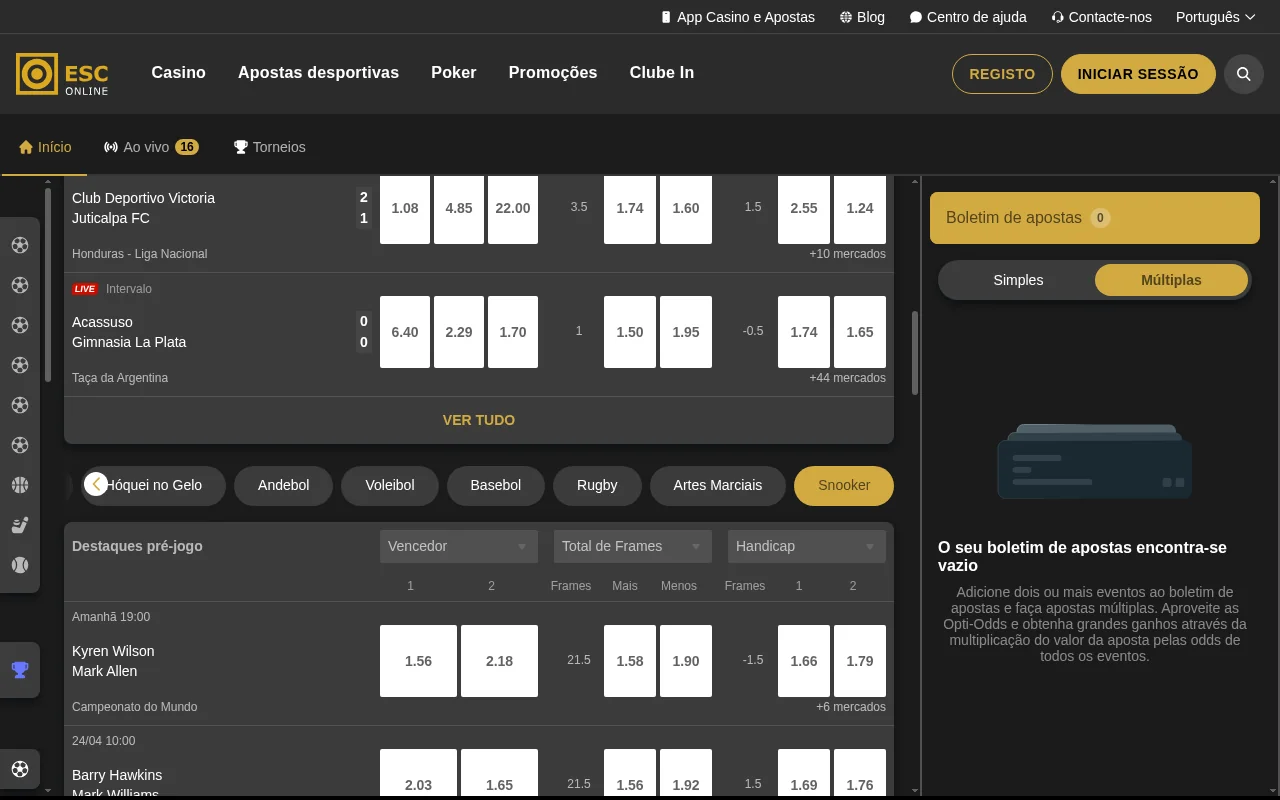Click the REGISTO button

click(x=1002, y=74)
